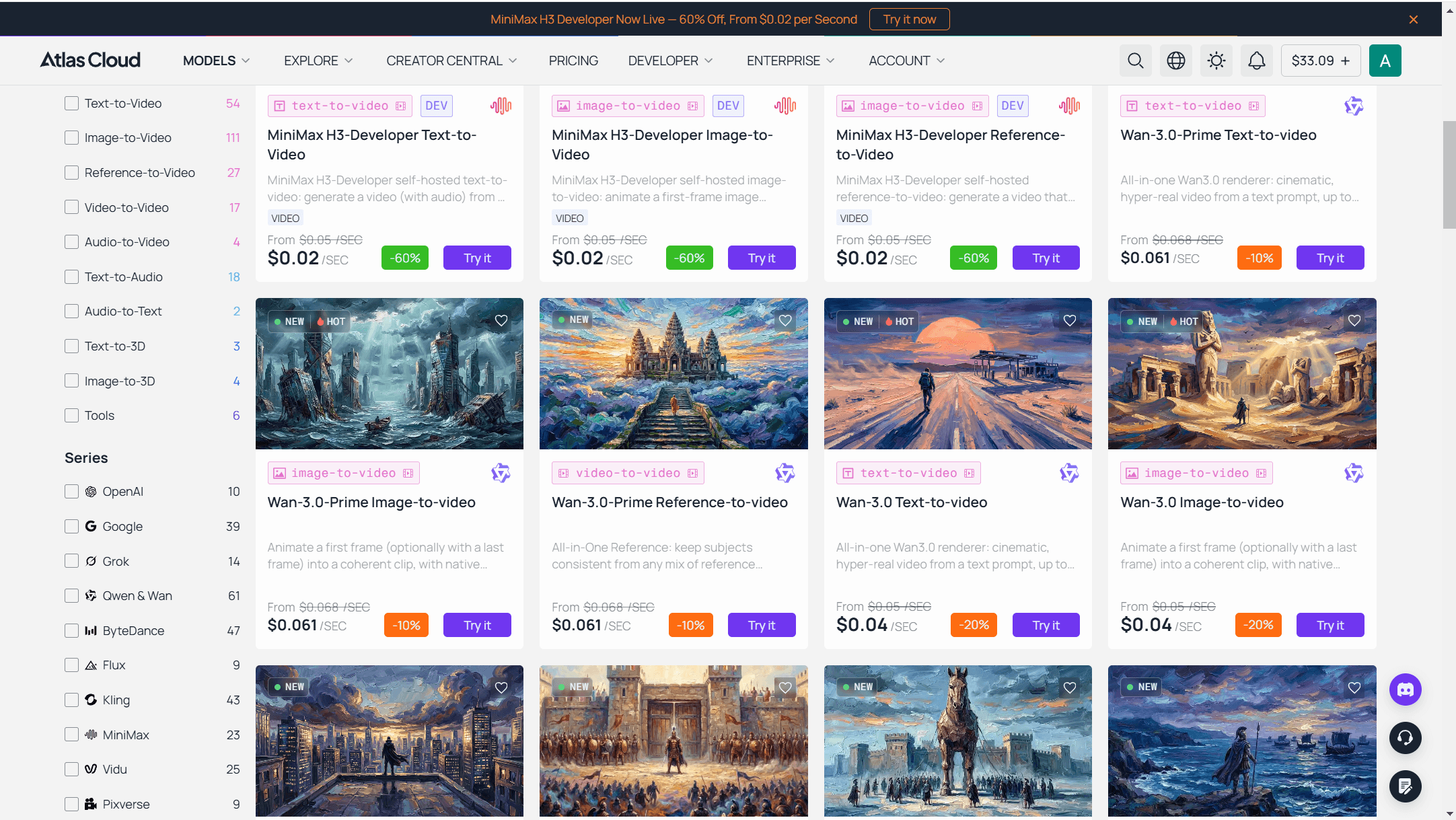Open the Discord community floating button
The width and height of the screenshot is (1456, 820).
[1406, 689]
